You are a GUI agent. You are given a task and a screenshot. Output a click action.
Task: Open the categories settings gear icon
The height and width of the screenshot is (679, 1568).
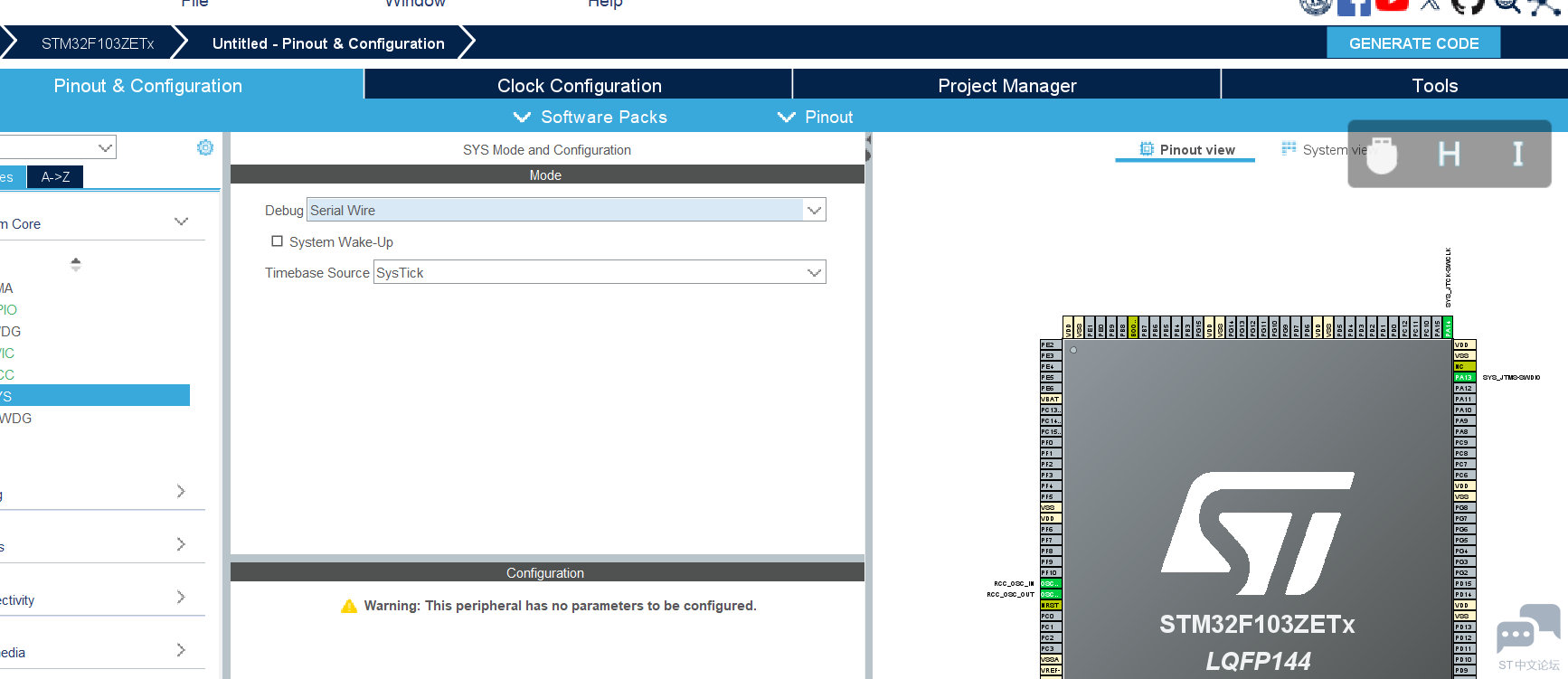tap(205, 147)
